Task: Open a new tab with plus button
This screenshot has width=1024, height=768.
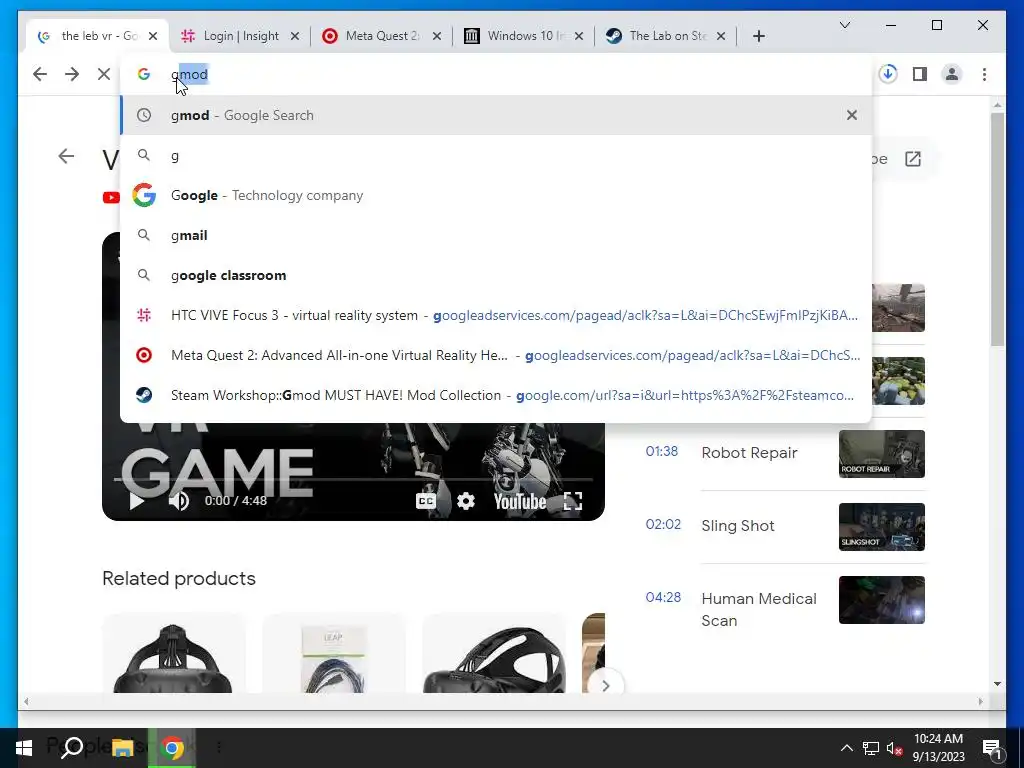Action: (758, 36)
